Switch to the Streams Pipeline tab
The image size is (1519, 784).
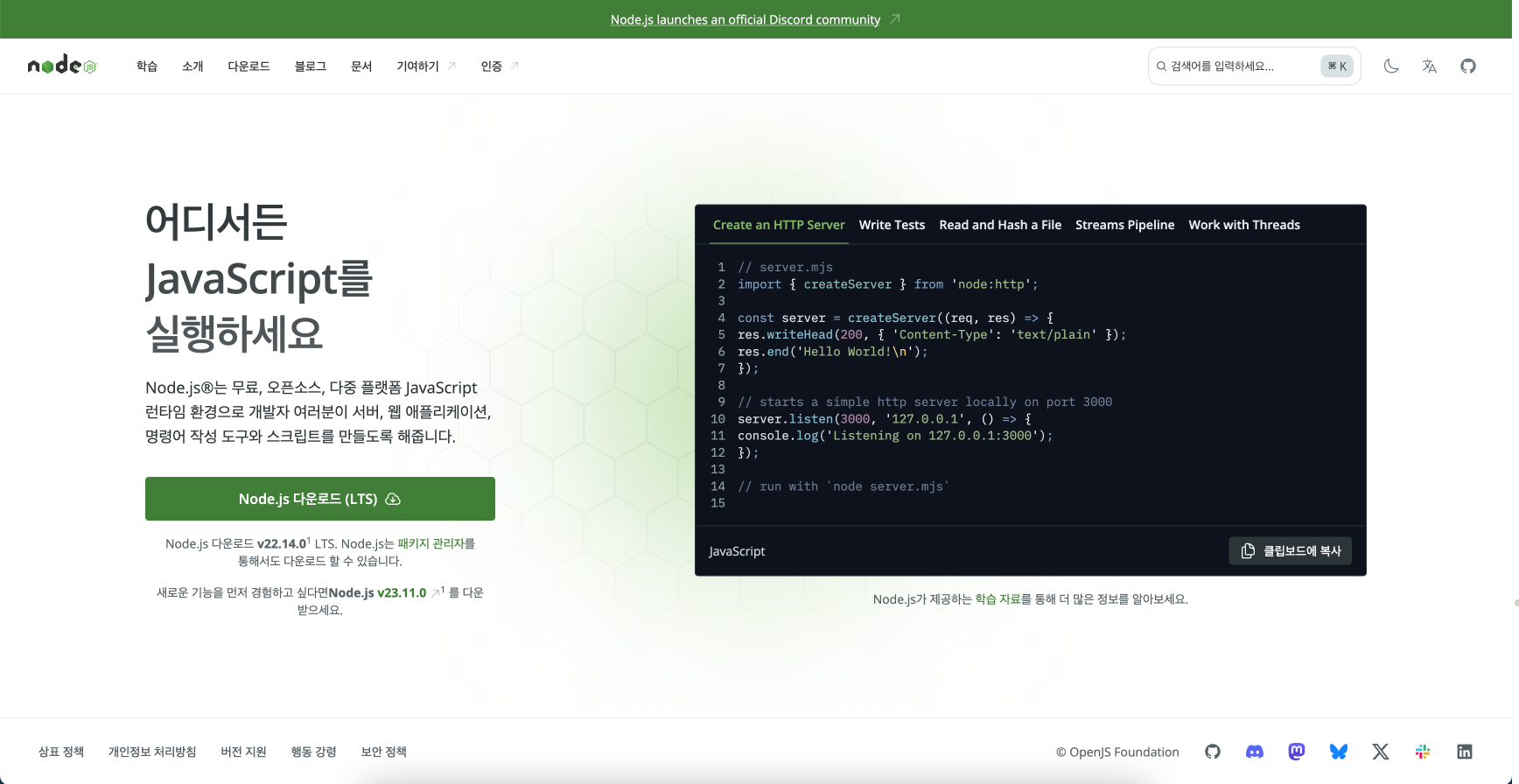[x=1124, y=225]
